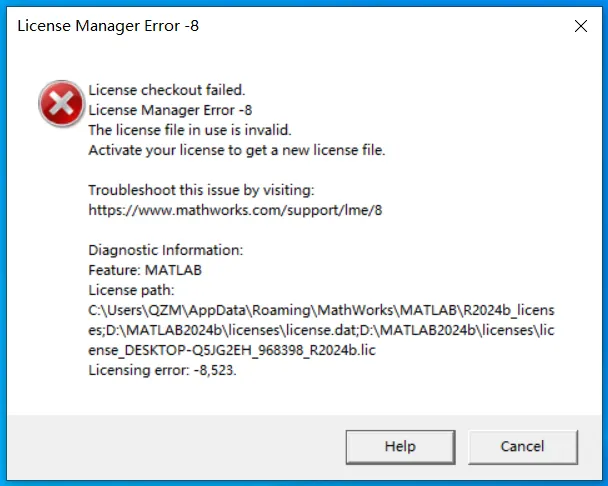This screenshot has width=608, height=486.
Task: Close the License Manager Error dialog
Action: (581, 26)
